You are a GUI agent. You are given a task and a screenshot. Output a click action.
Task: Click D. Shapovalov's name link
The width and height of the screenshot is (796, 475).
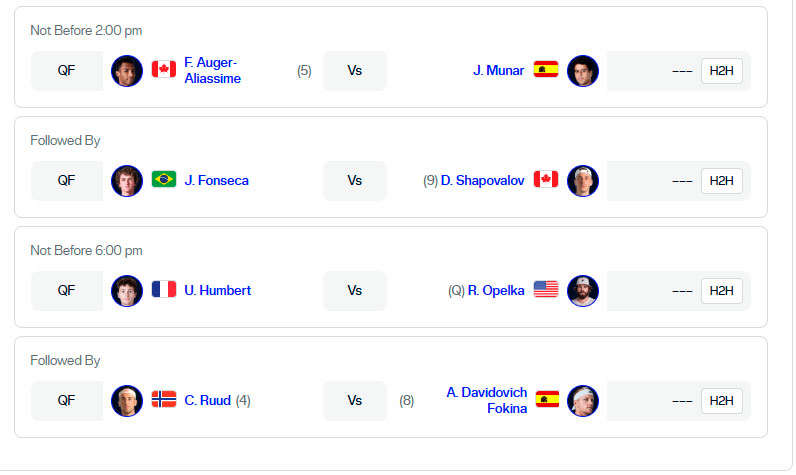[482, 181]
